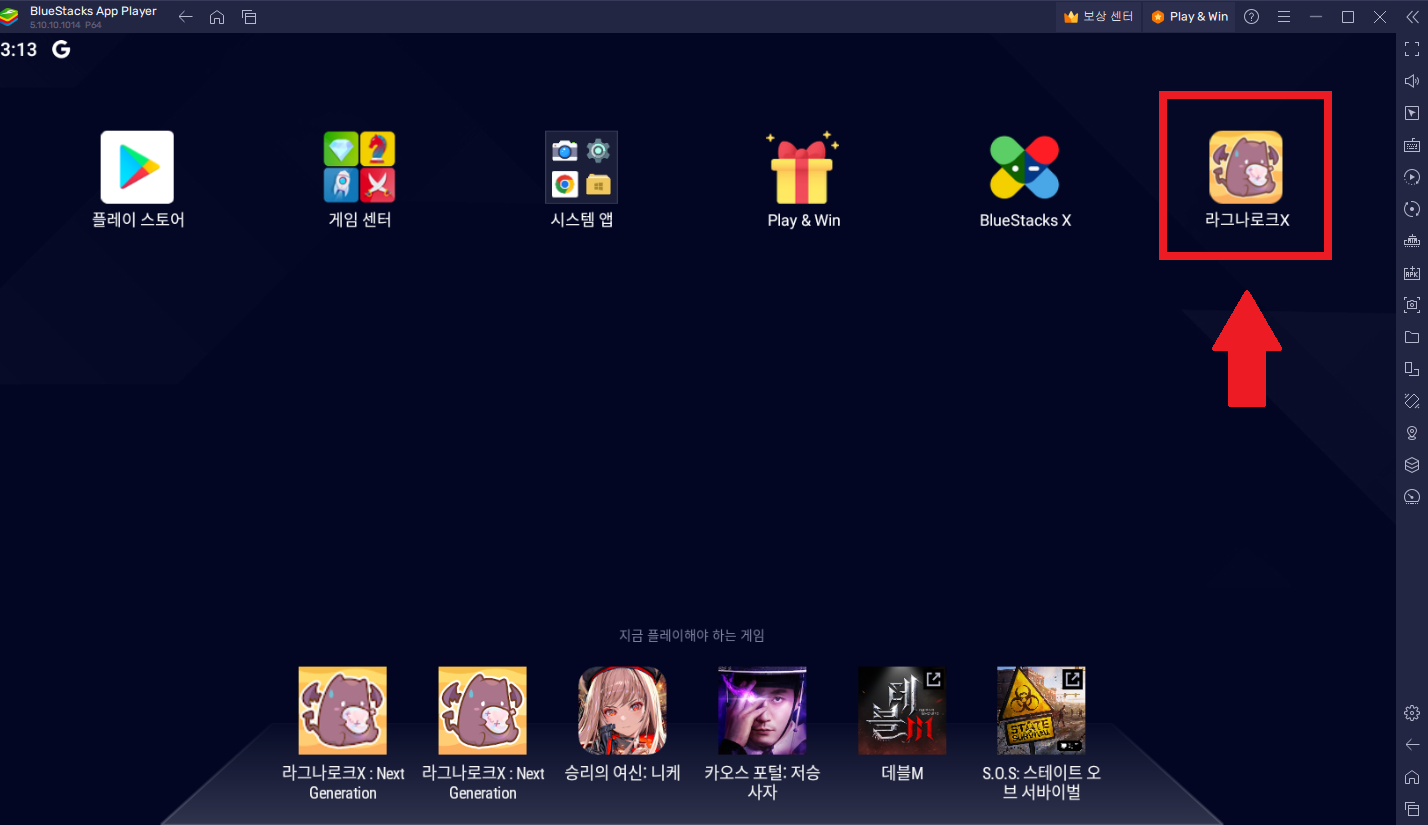Toggle the lock cursor tool
This screenshot has width=1428, height=825.
pyautogui.click(x=1412, y=113)
